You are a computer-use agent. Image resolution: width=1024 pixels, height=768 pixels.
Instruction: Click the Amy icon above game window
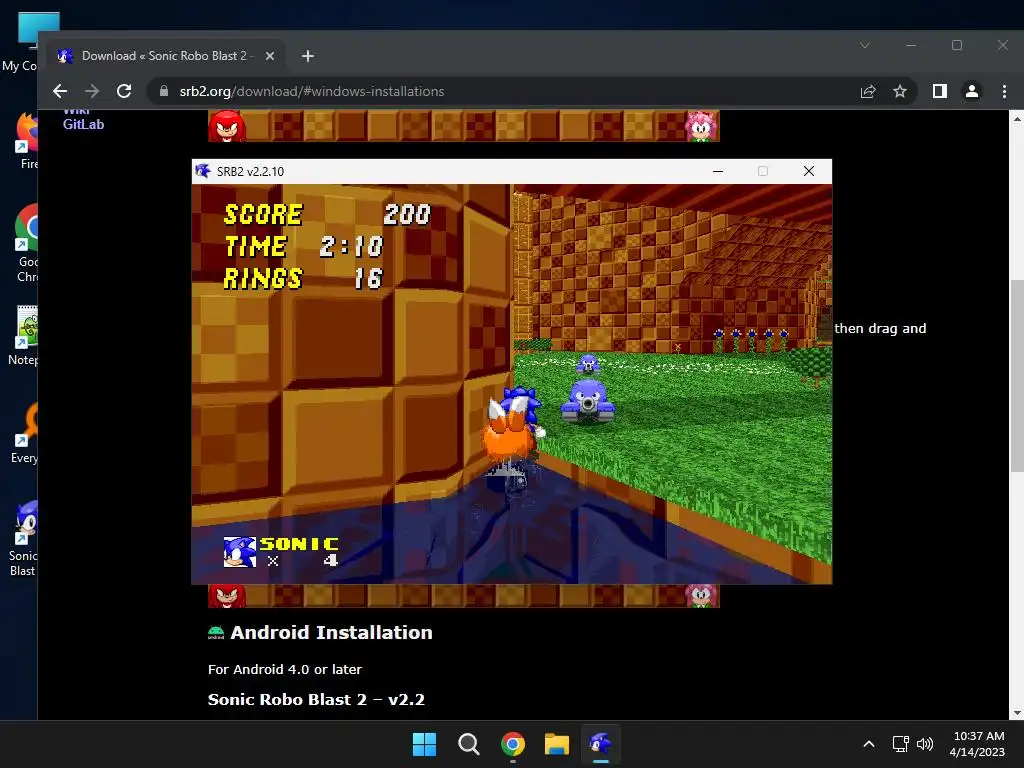[x=701, y=125]
